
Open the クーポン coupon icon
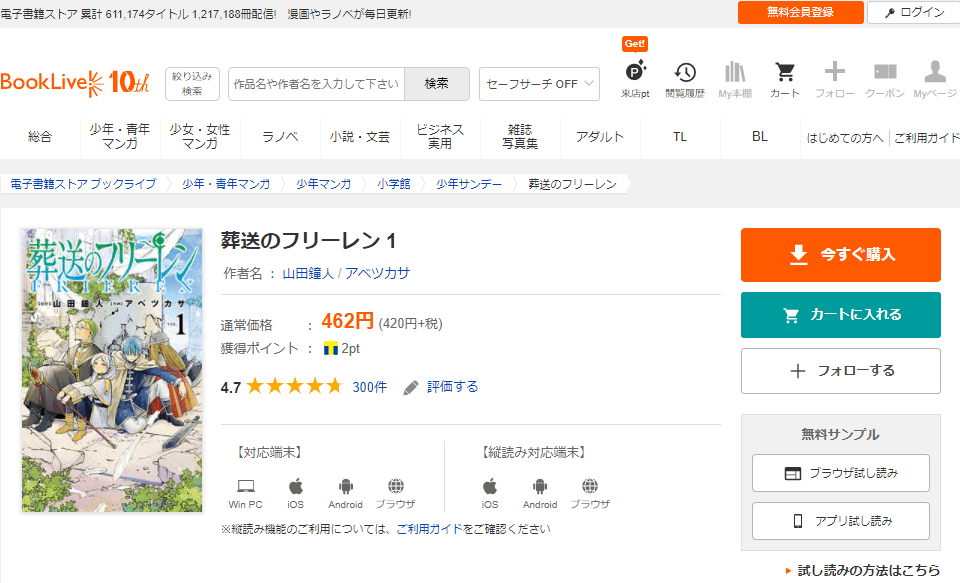pyautogui.click(x=885, y=73)
